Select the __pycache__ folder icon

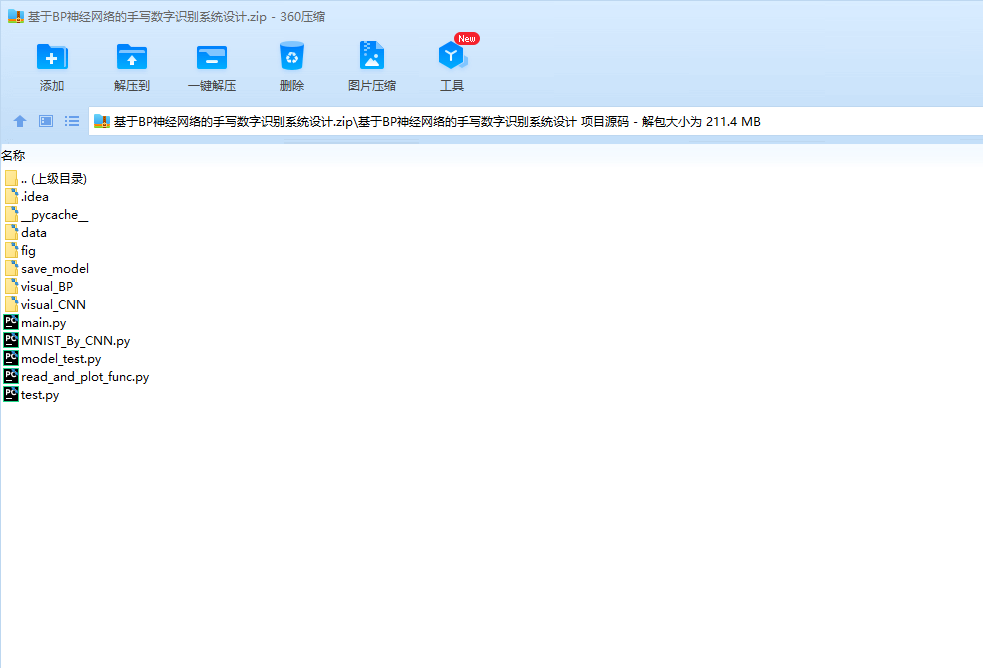(x=11, y=214)
